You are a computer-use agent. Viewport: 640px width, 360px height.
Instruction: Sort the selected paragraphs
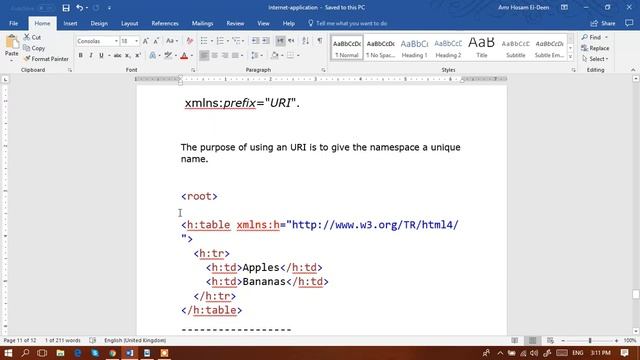pyautogui.click(x=306, y=41)
